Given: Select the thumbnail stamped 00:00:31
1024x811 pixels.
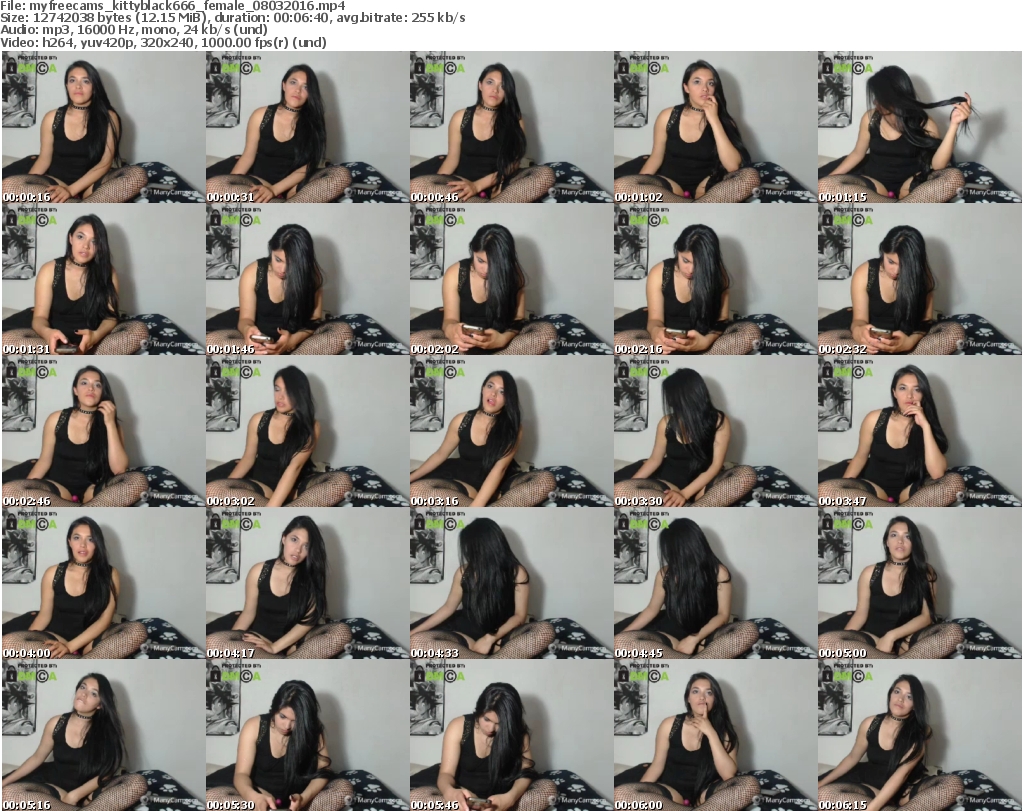Looking at the screenshot, I should click(x=308, y=127).
